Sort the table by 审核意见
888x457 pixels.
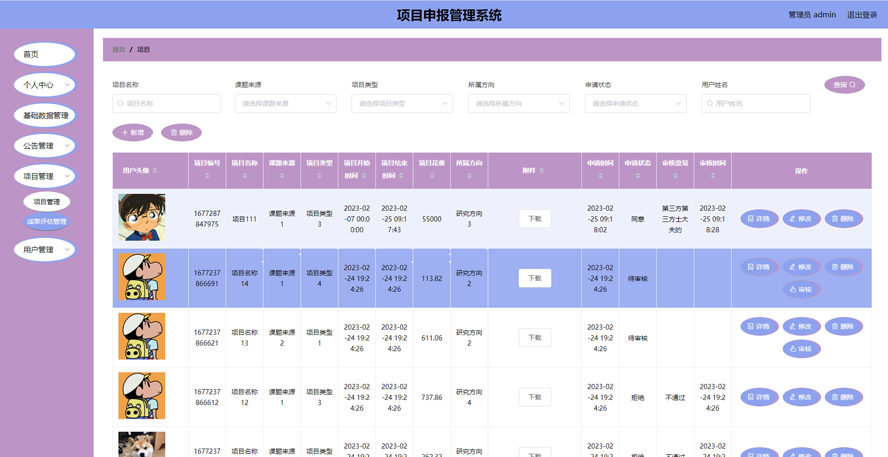675,170
